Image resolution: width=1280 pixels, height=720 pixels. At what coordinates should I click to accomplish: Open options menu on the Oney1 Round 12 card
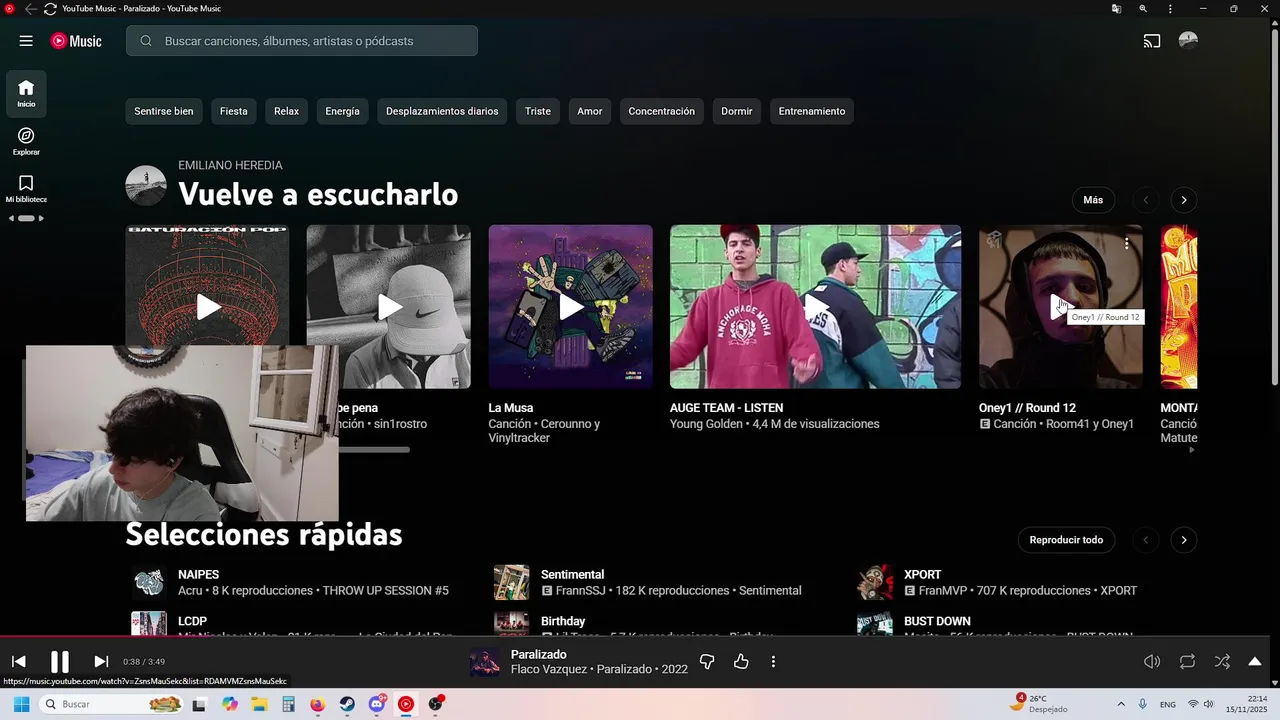click(x=1127, y=243)
